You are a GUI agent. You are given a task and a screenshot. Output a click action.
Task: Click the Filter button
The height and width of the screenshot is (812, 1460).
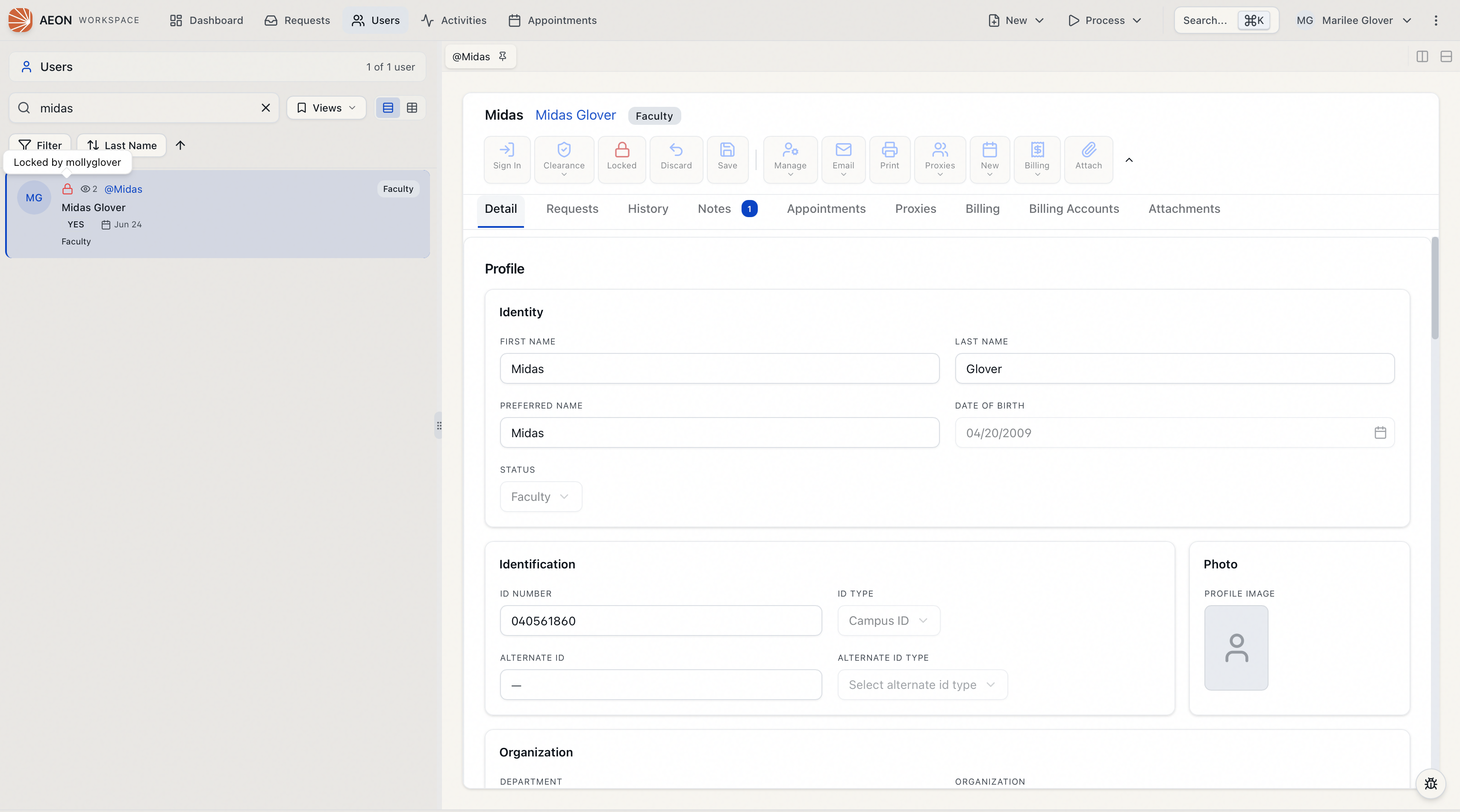click(x=40, y=145)
